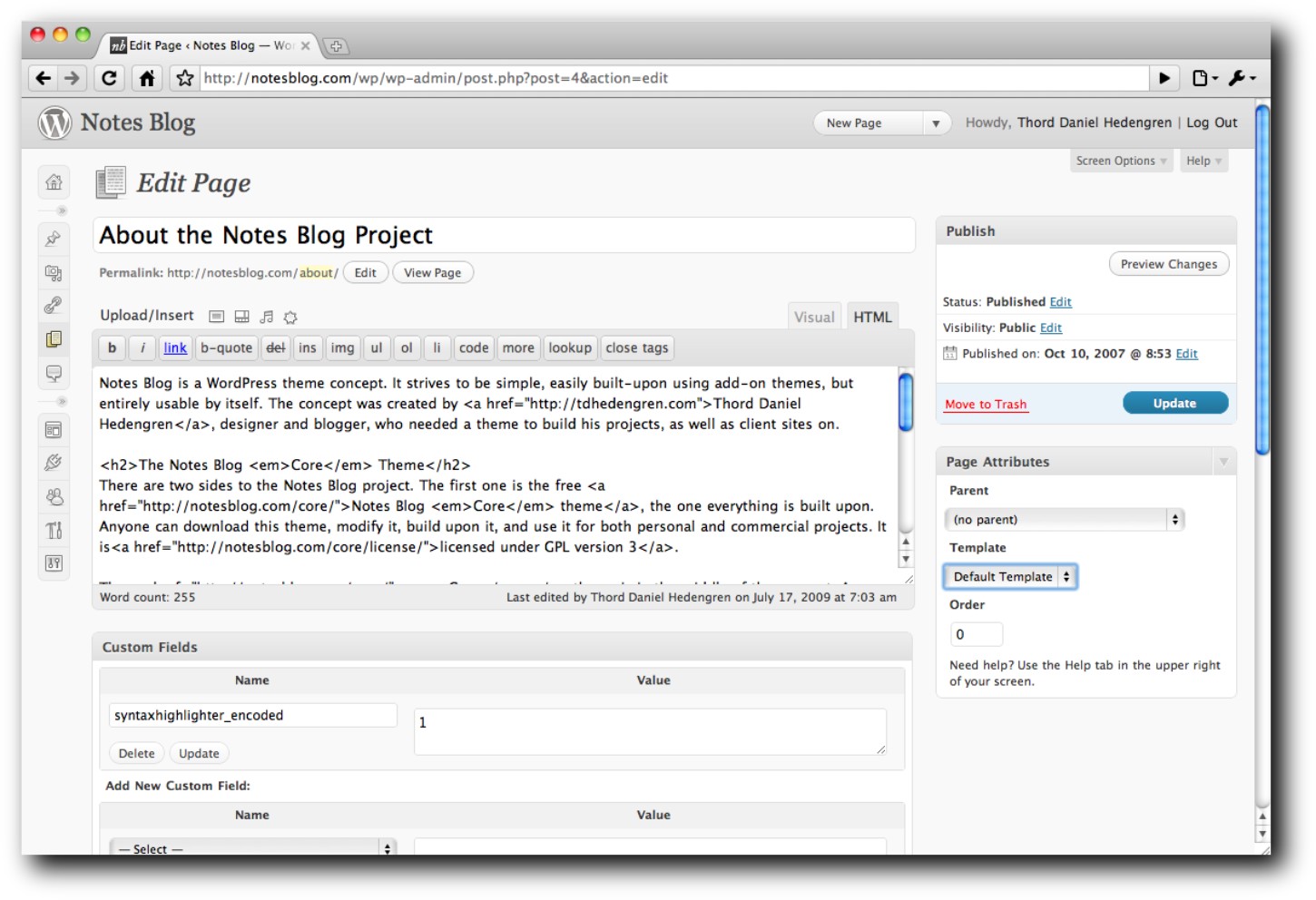This screenshot has width=1316, height=900.
Task: Click the ol quicktag button
Action: (407, 347)
